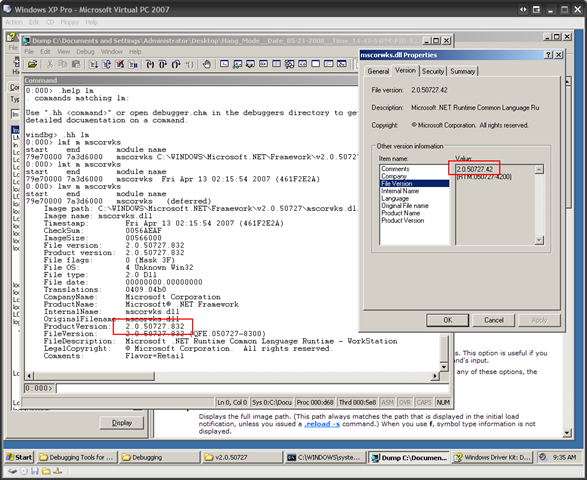The height and width of the screenshot is (480, 587).
Task: Click the Stop Debugging icon with red X
Action: tap(119, 64)
